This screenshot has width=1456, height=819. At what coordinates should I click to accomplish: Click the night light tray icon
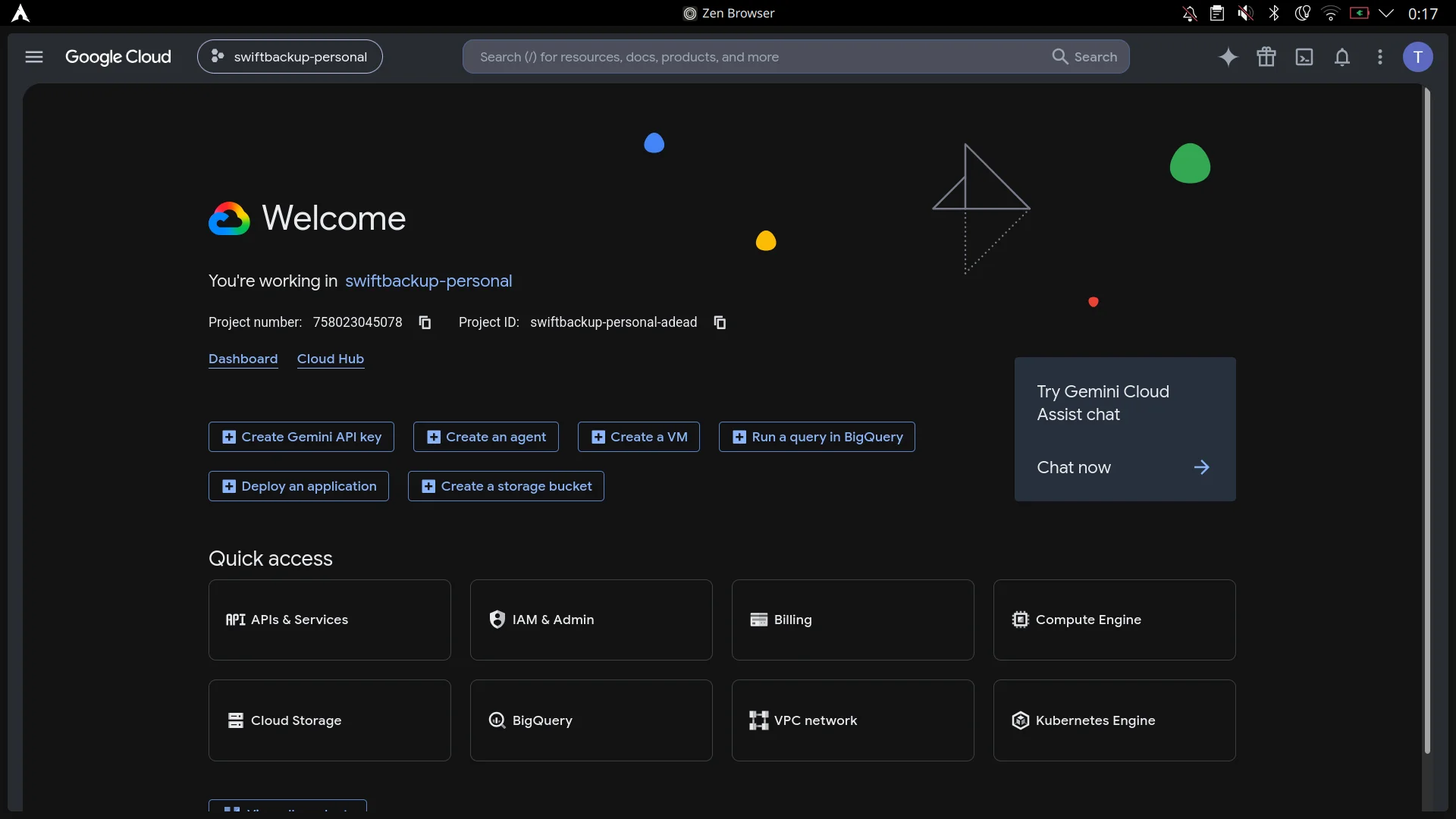1303,13
